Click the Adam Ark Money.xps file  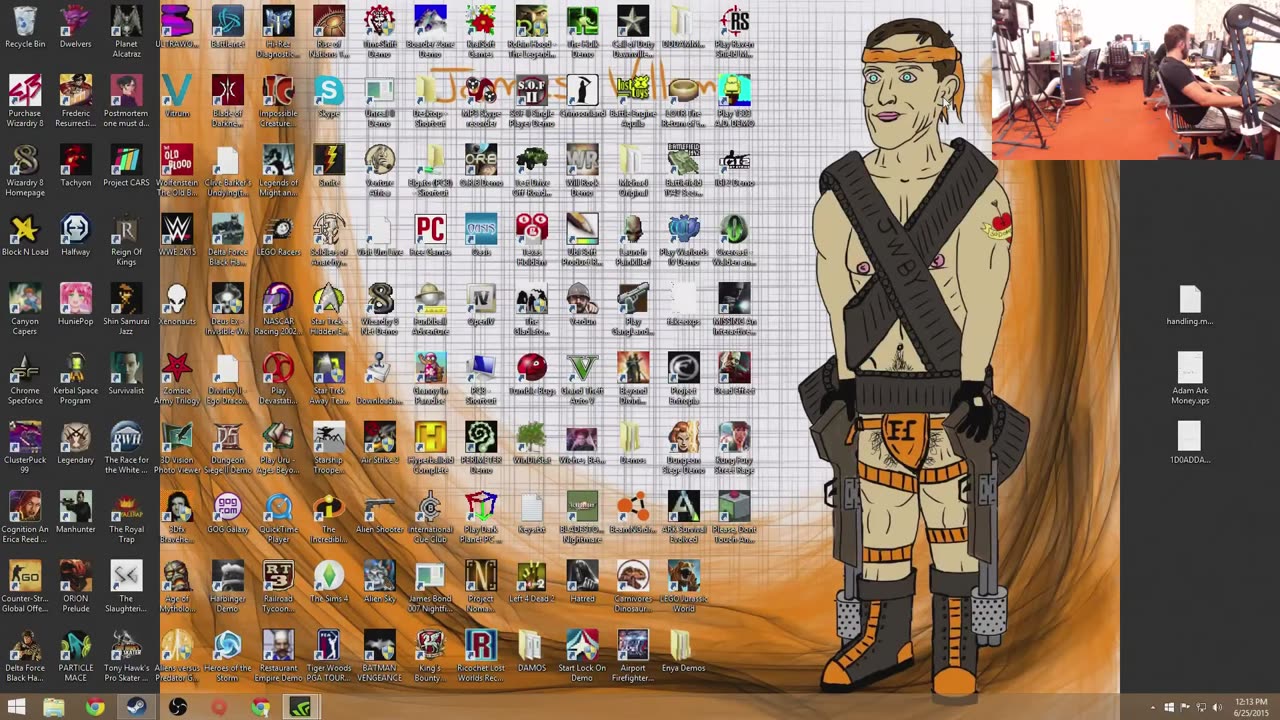1189,378
